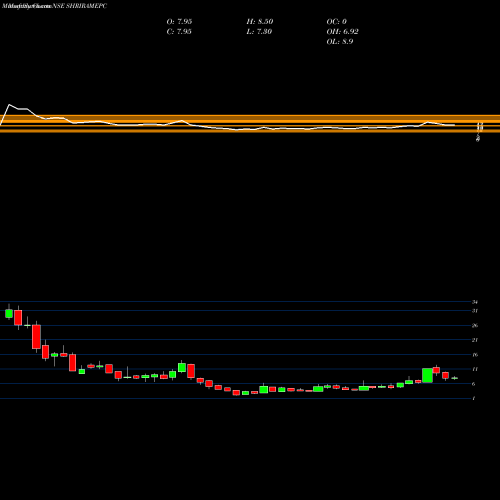Click the OH: 6.92 reading
Viewport: 500px width, 500px height.
[x=343, y=32]
